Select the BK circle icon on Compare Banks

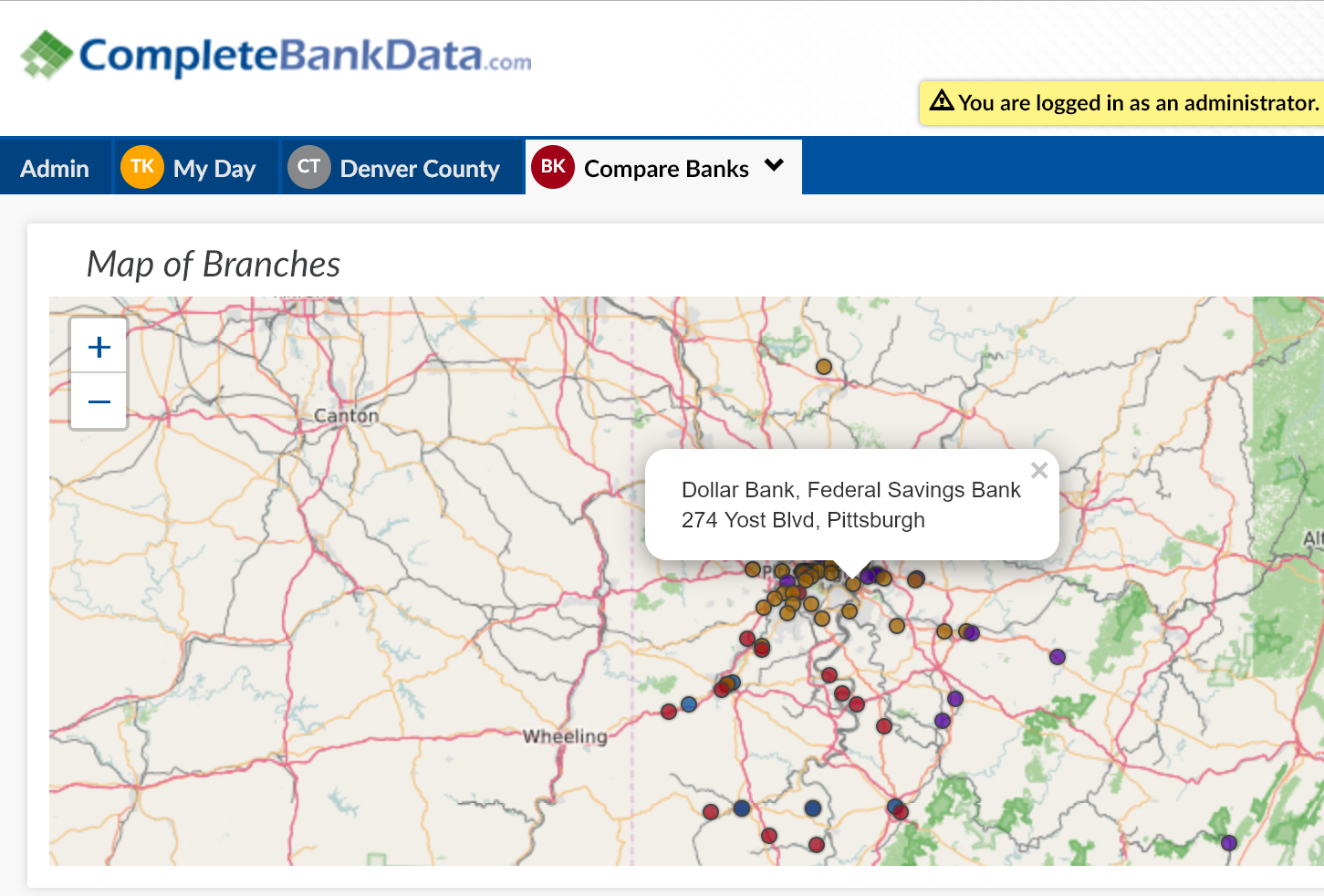pyautogui.click(x=553, y=166)
